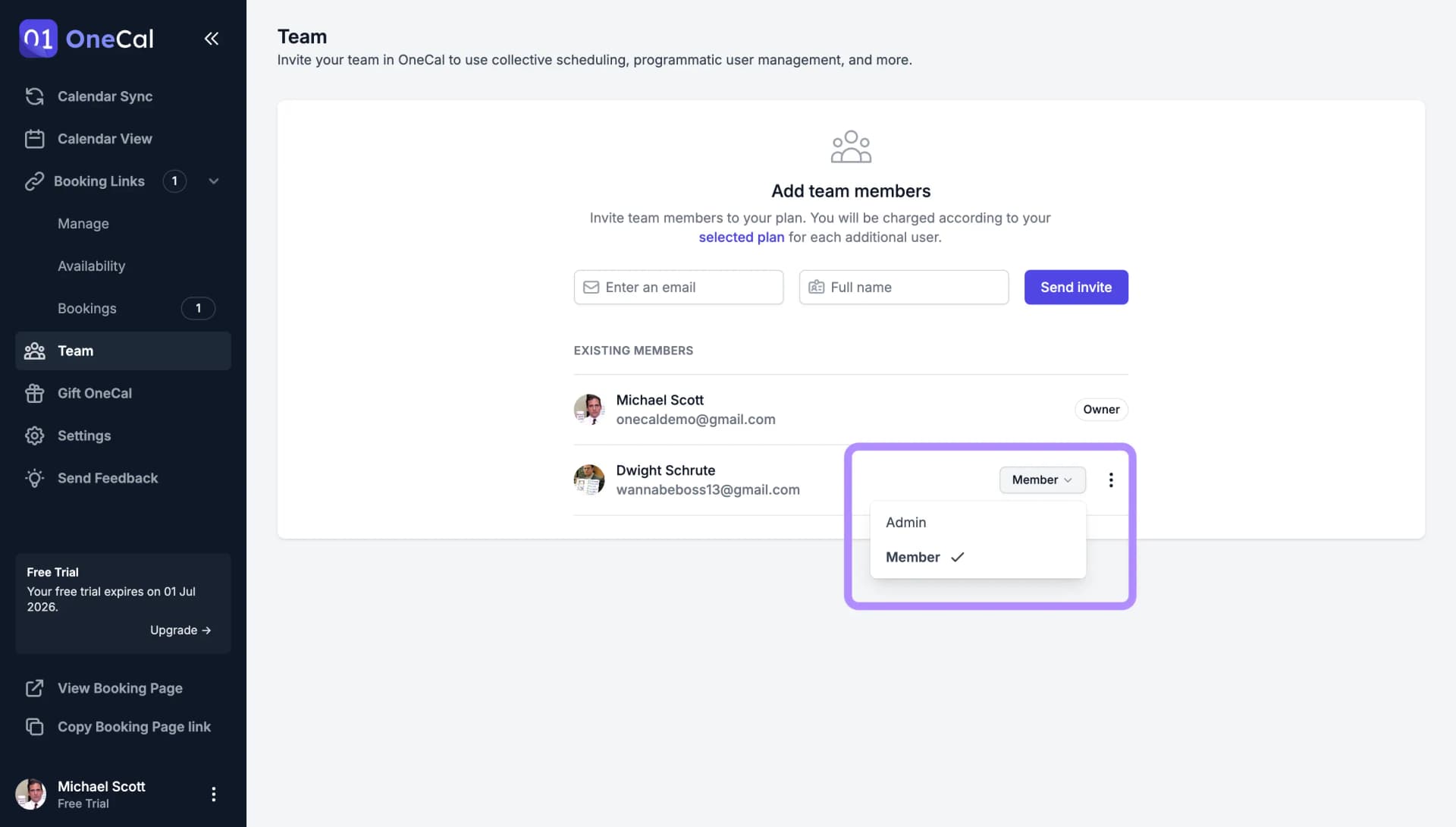Click the team members group icon above heading
The width and height of the screenshot is (1456, 827).
tap(851, 147)
